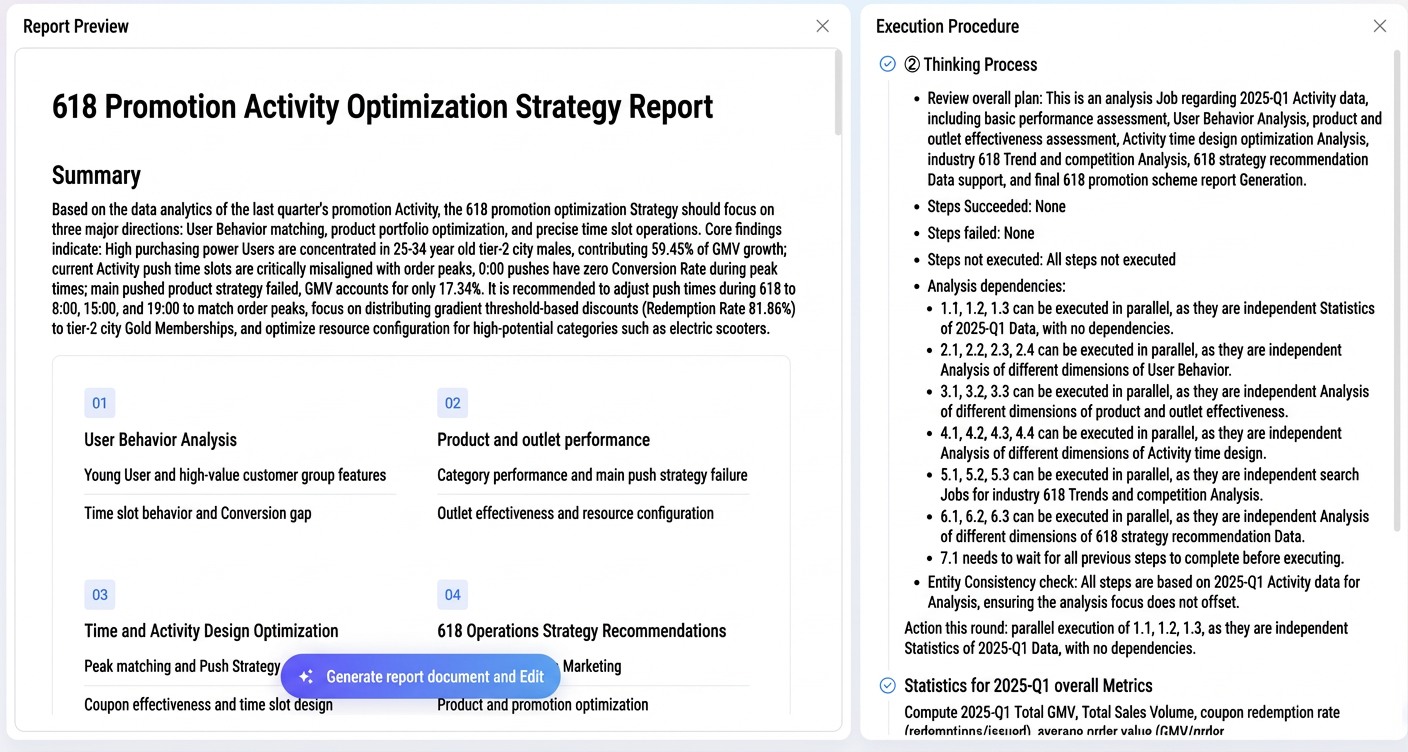This screenshot has width=1408, height=752.
Task: Click the '1.1, 1.2, 1.3 can be executed' bullet
Action: [1158, 318]
